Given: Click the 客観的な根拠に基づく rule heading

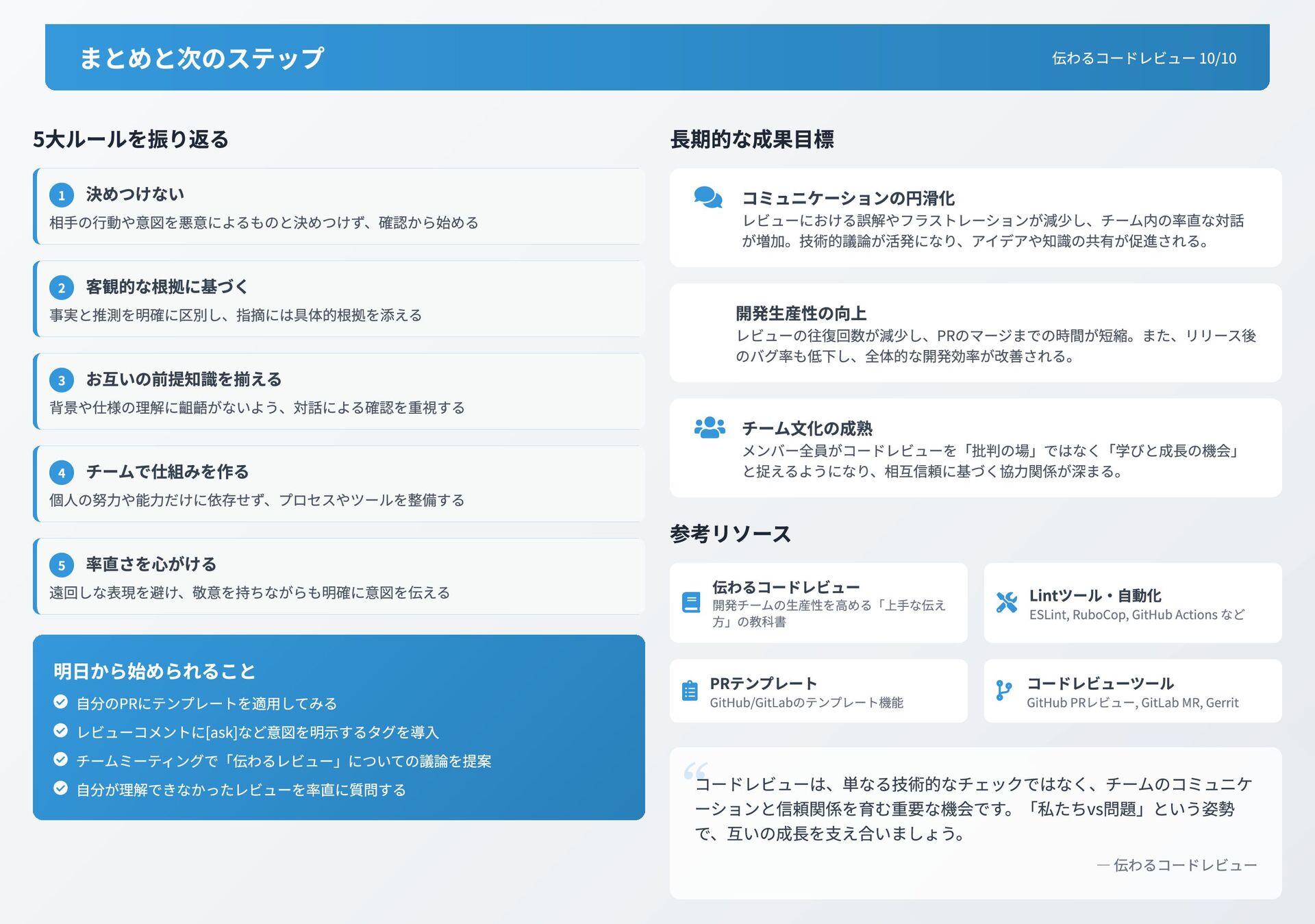Looking at the screenshot, I should [x=166, y=286].
